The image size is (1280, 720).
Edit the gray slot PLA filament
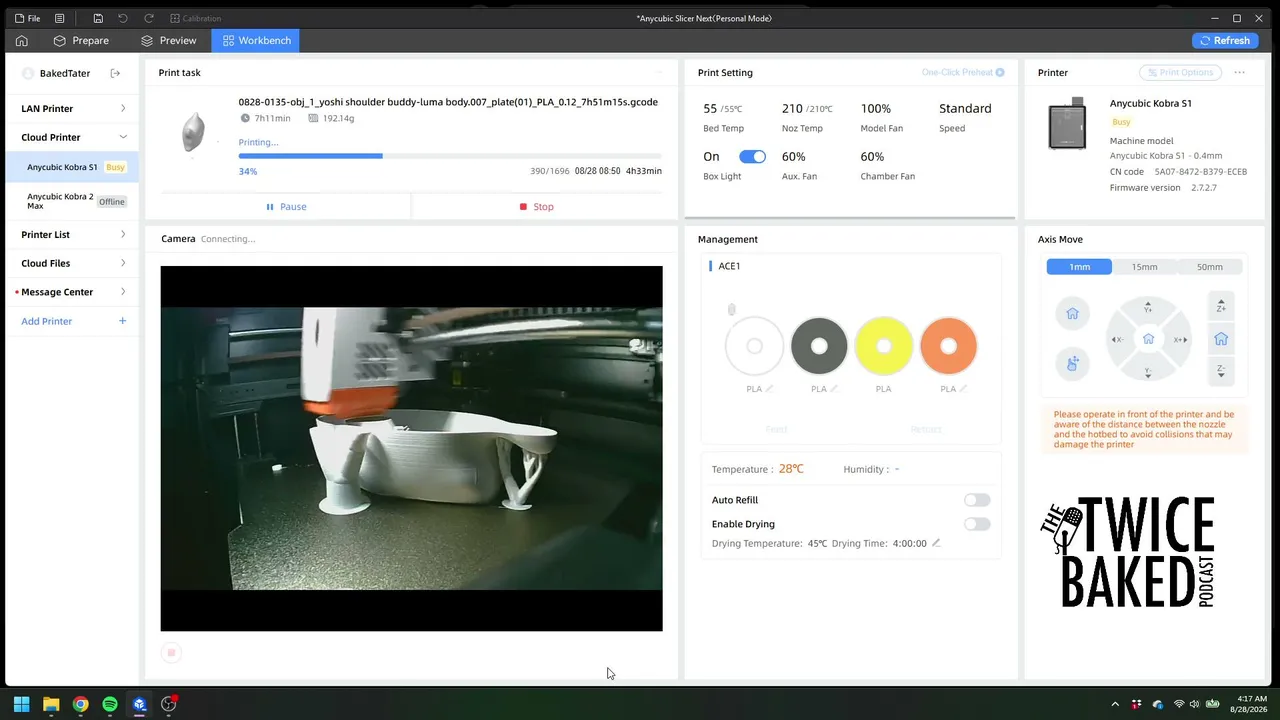(x=834, y=389)
